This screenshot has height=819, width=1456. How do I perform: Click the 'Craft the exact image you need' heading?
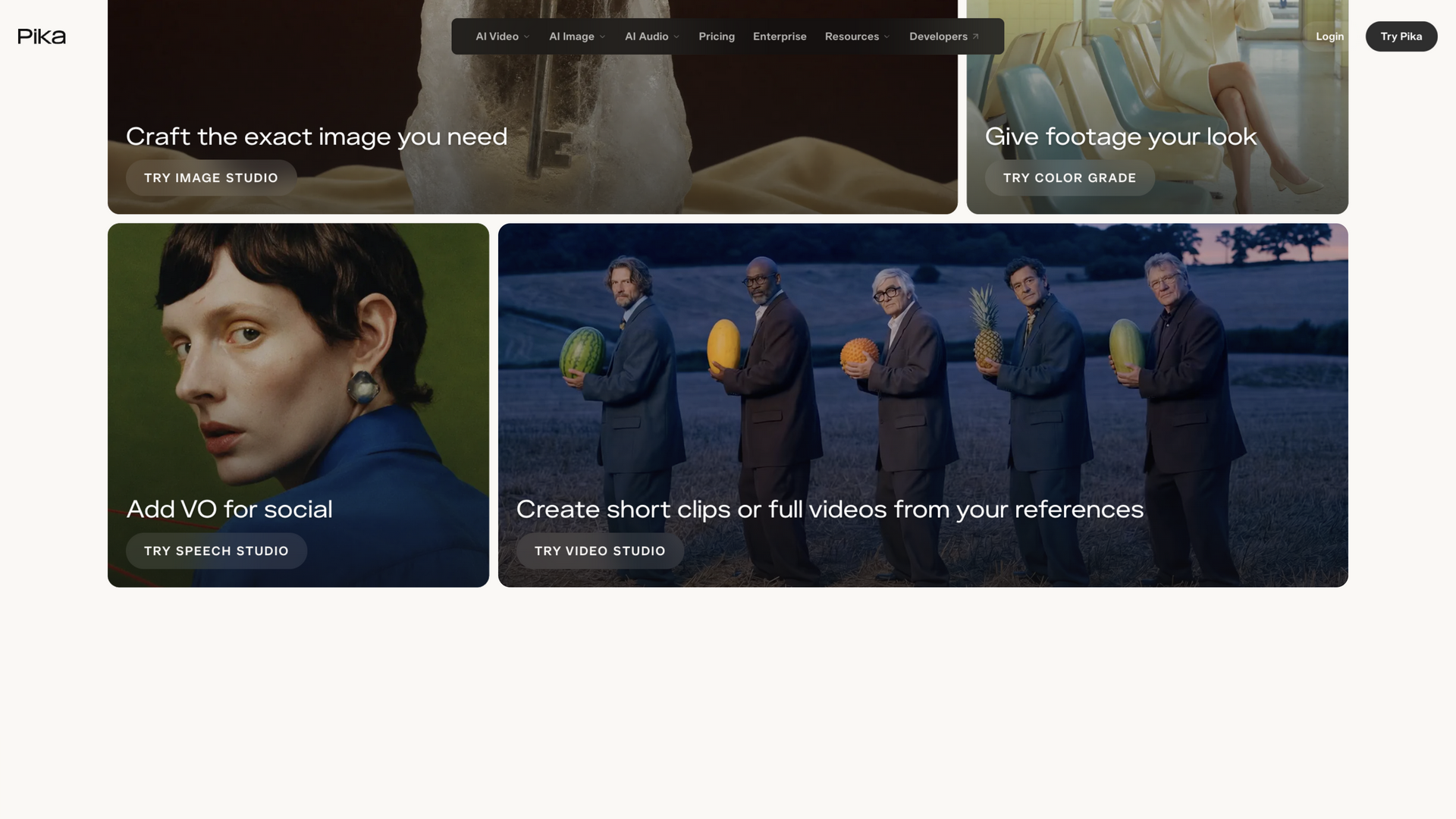[x=316, y=137]
